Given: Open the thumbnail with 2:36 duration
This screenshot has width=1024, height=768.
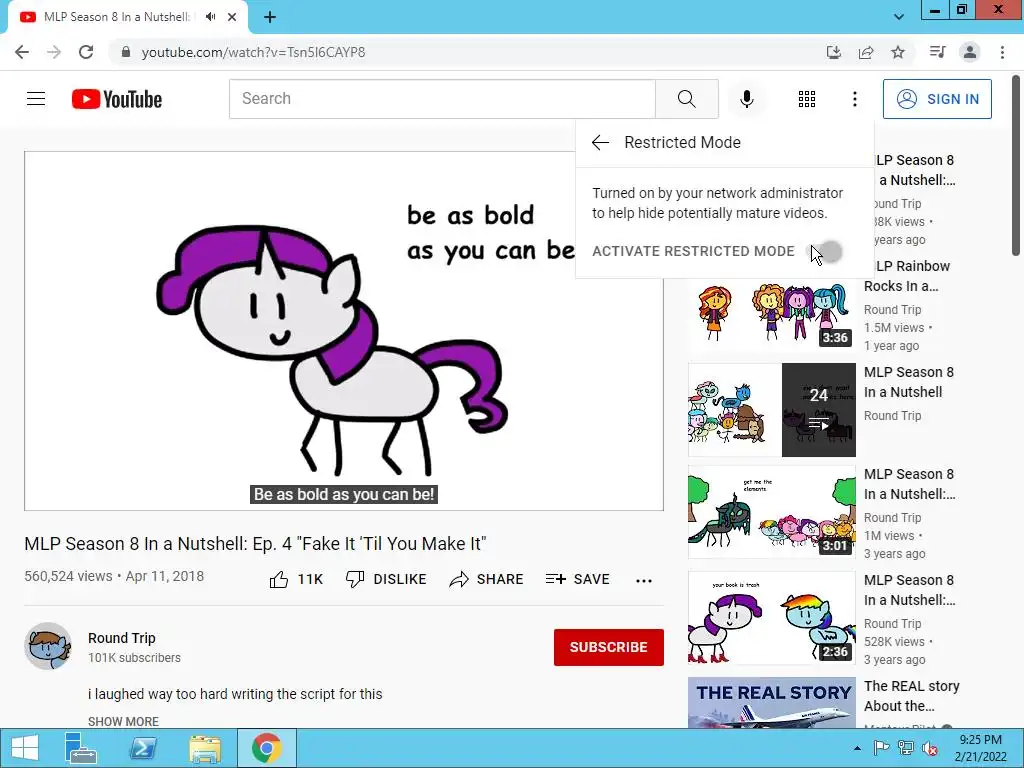Looking at the screenshot, I should tap(771, 618).
